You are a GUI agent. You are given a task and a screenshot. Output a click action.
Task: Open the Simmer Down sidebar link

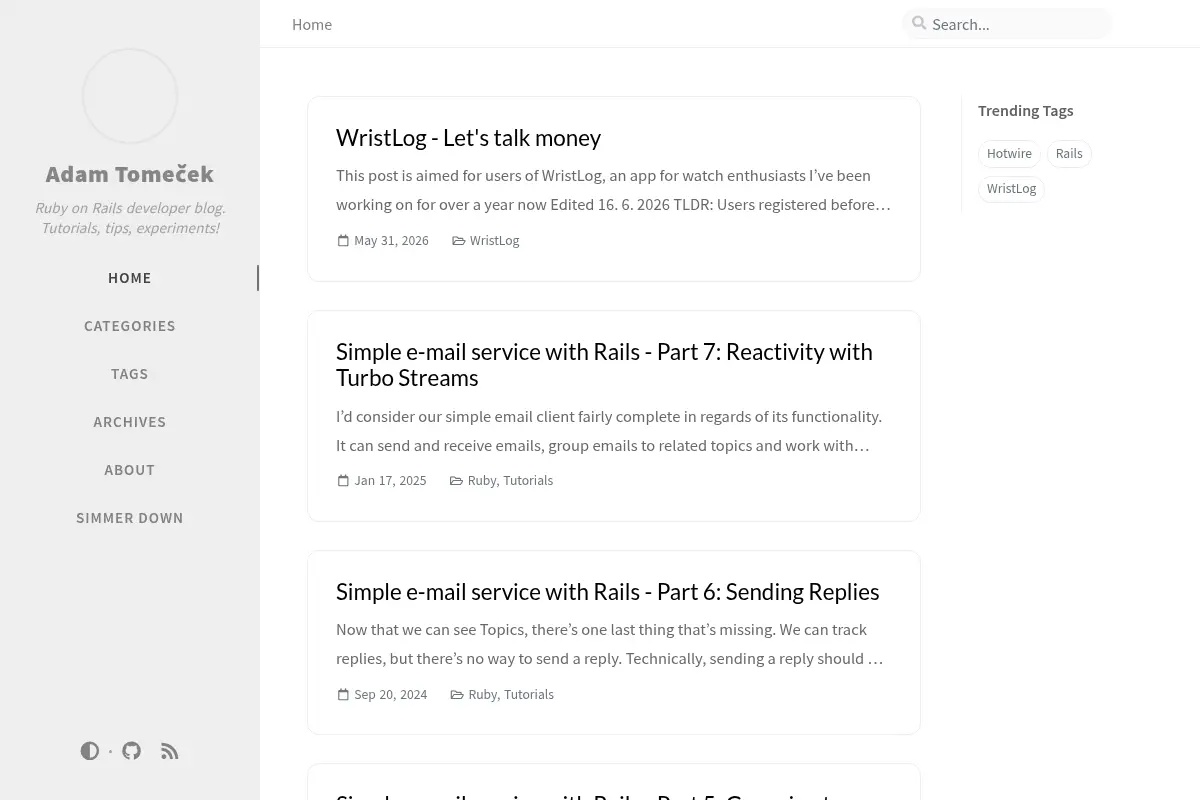coord(130,518)
